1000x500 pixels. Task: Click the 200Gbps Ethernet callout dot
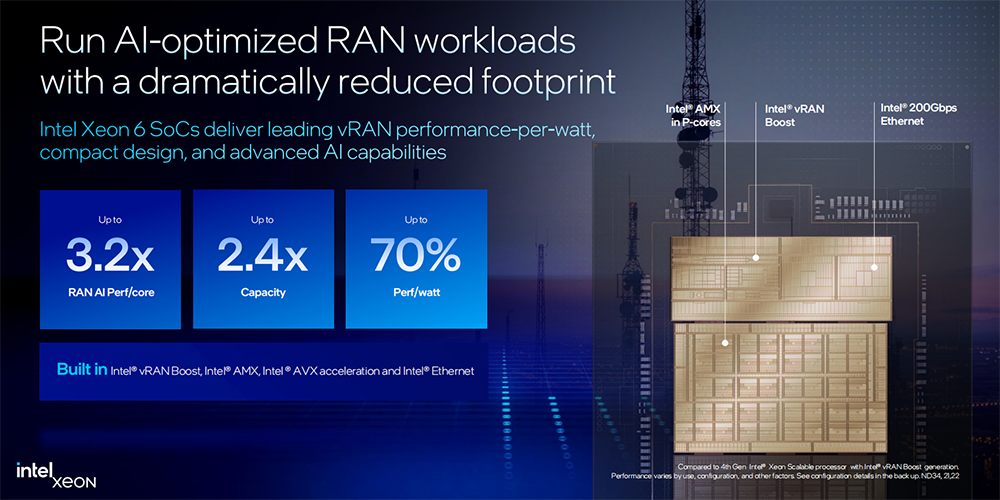click(874, 267)
